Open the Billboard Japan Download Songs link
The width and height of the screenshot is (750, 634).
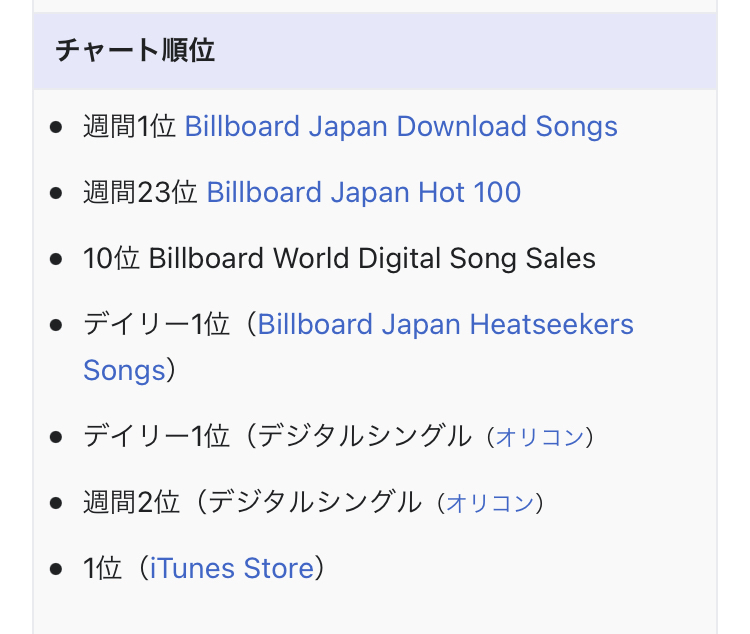[401, 127]
